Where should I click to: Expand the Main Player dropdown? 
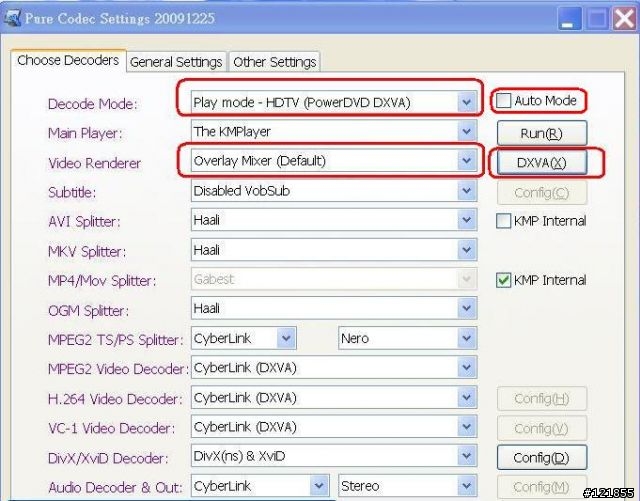pyautogui.click(x=333, y=131)
